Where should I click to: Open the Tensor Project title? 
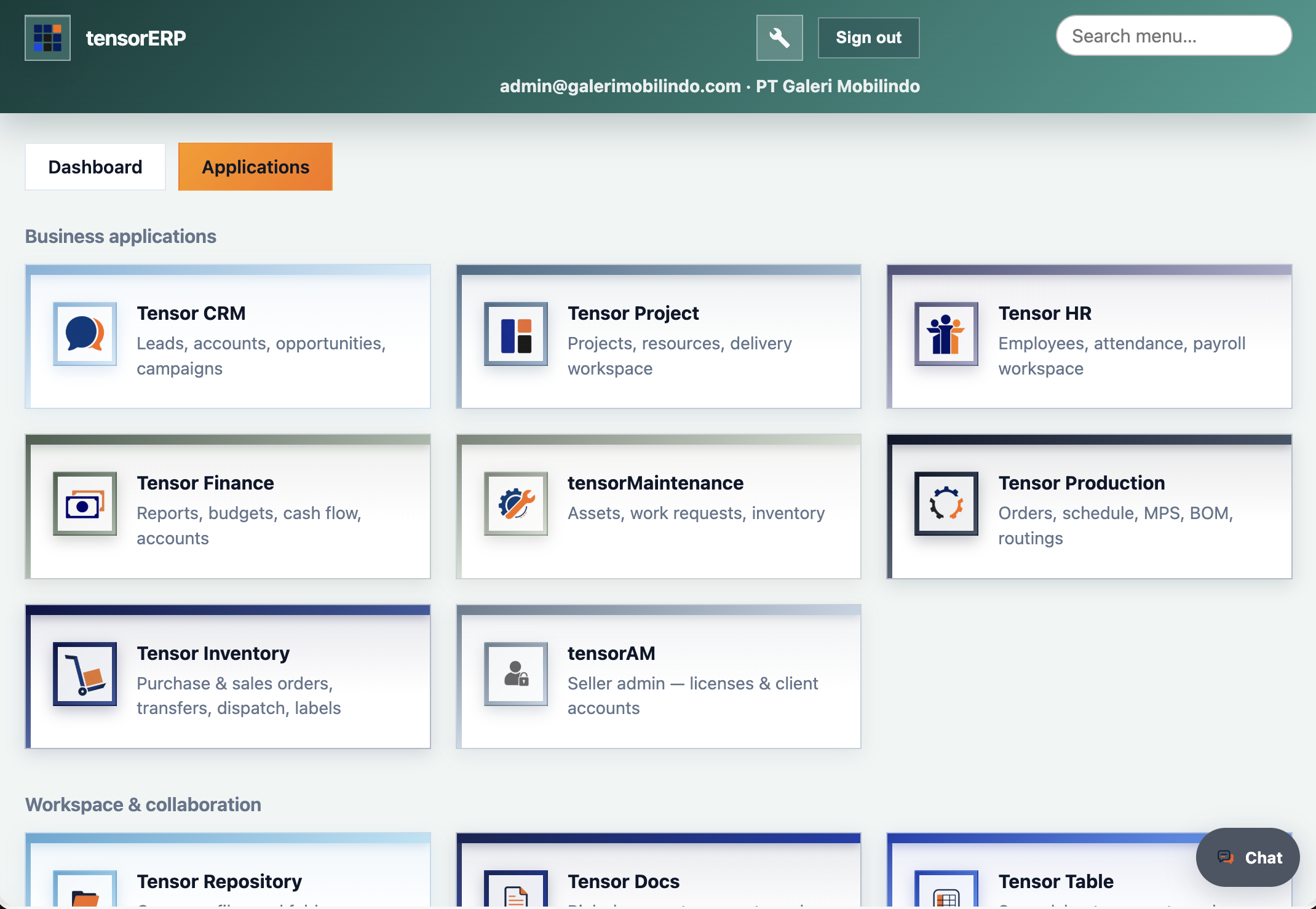pos(633,313)
